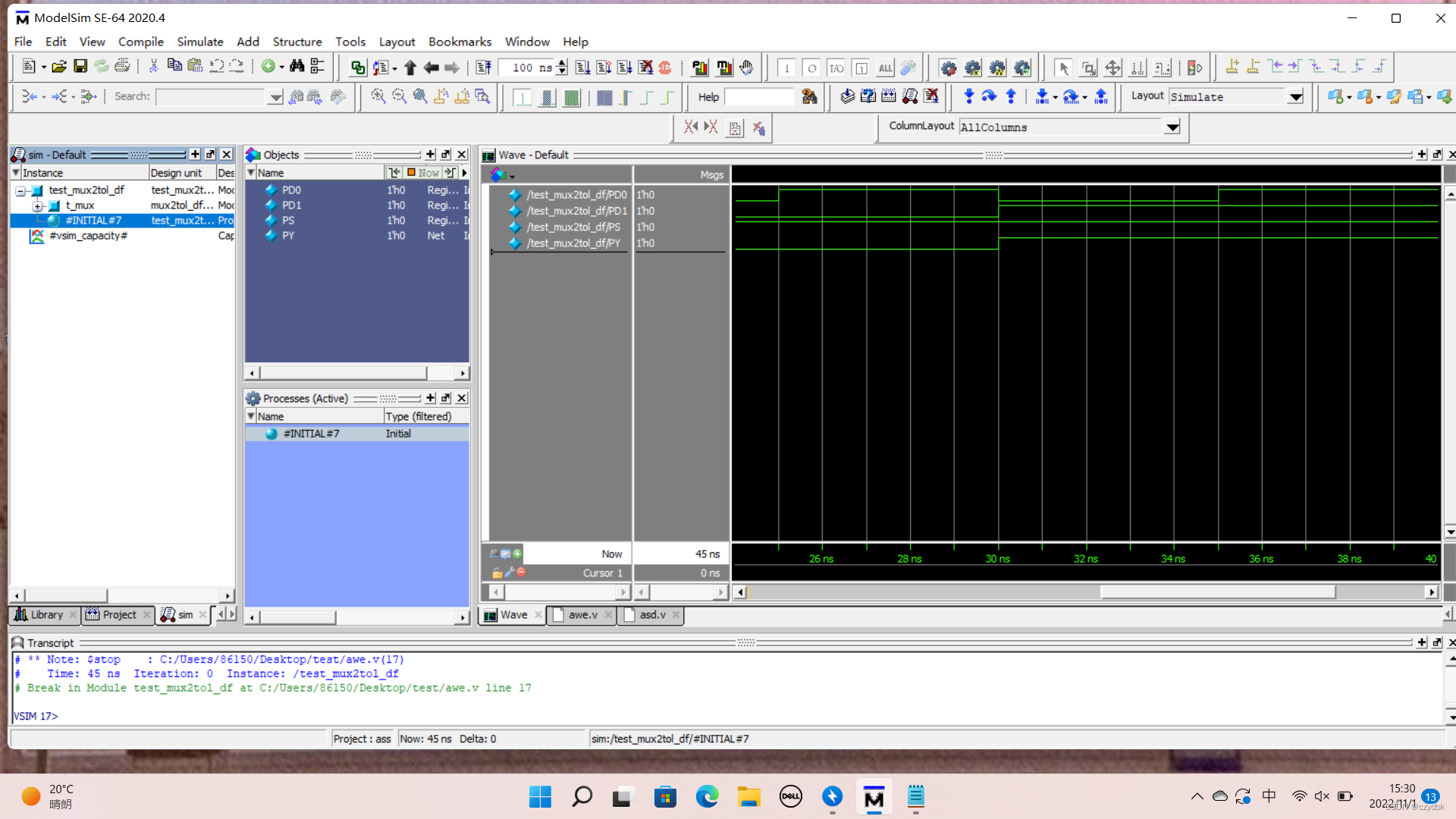Screen dimensions: 1456x819
Task: Switch to the Project tab
Action: pyautogui.click(x=119, y=615)
